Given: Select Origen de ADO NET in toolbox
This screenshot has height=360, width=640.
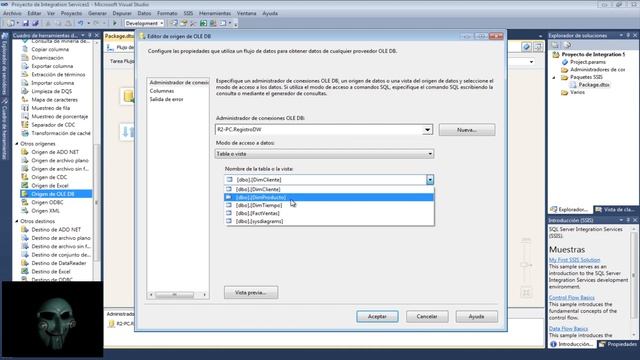Looking at the screenshot, I should (x=55, y=152).
